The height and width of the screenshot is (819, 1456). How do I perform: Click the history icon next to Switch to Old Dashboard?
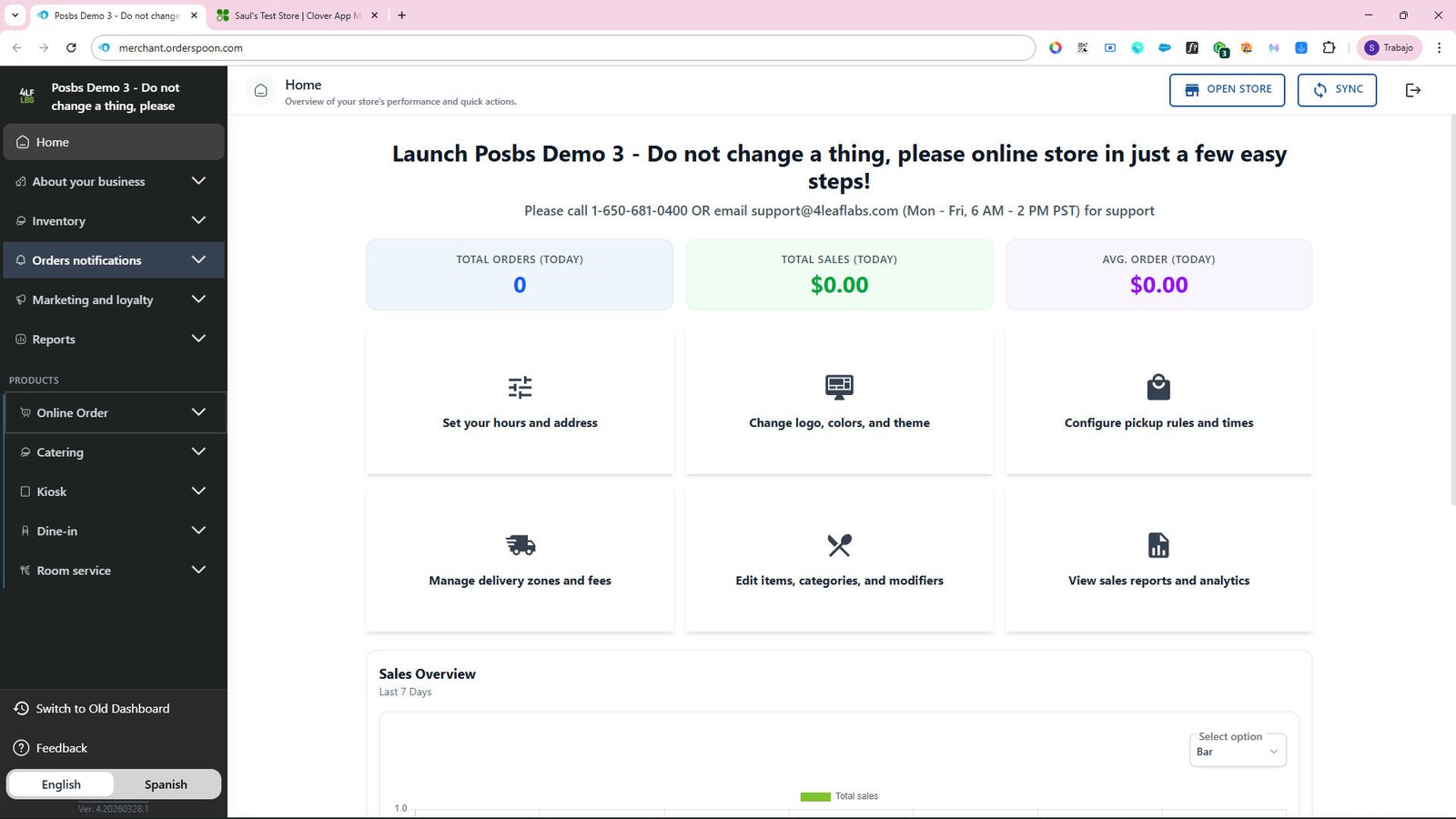(22, 709)
